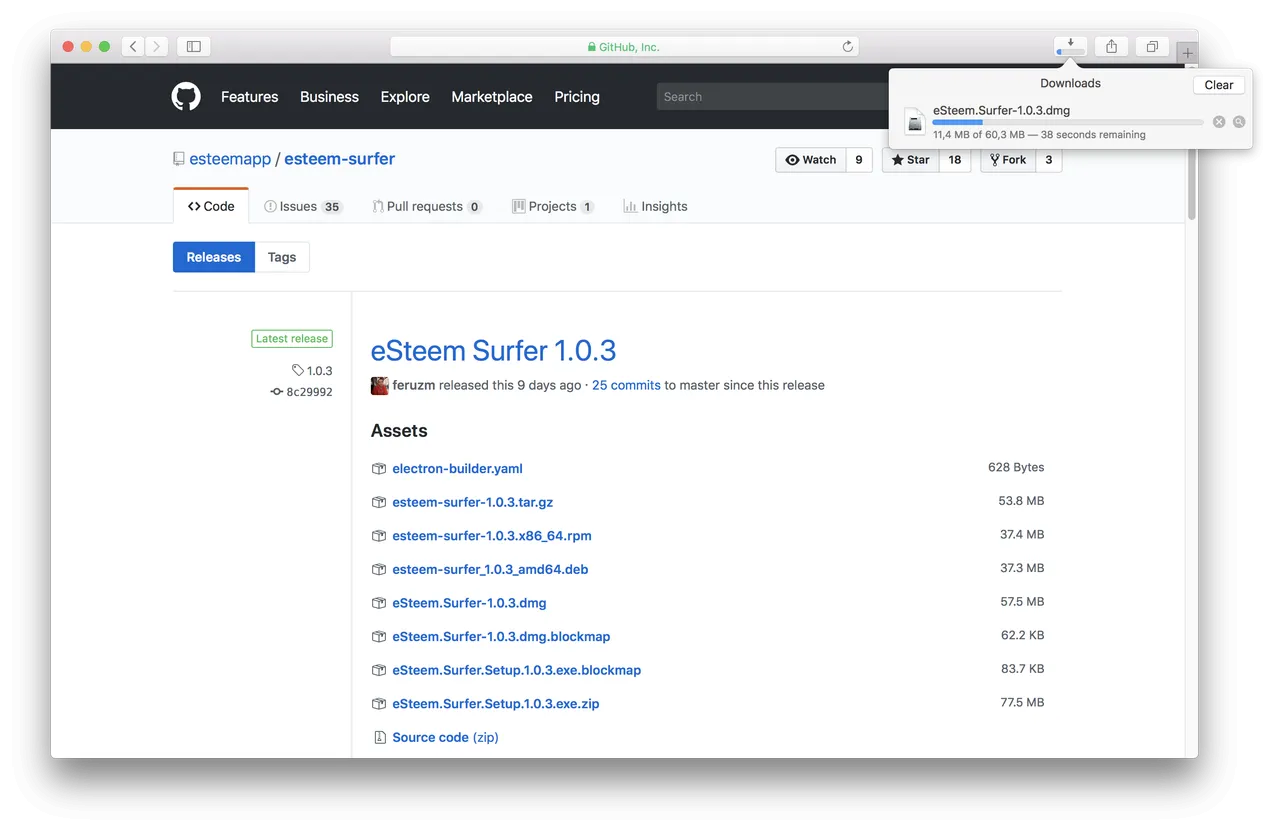
Task: Click the download progress bar in Downloads
Action: pos(1068,122)
